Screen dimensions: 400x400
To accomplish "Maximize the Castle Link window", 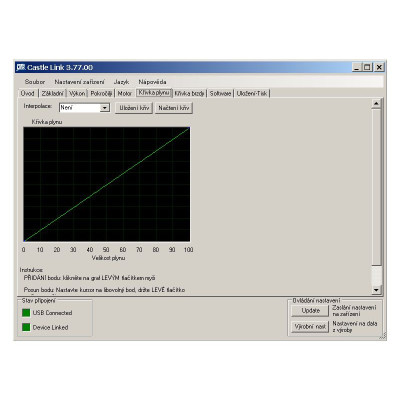I will (x=367, y=67).
